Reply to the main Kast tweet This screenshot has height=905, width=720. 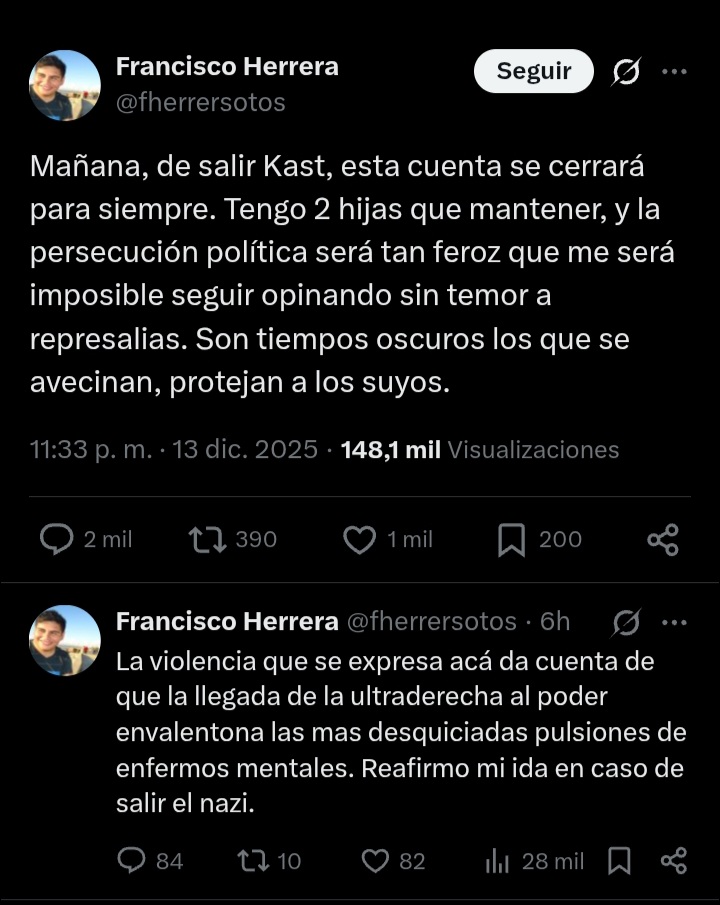(57, 540)
